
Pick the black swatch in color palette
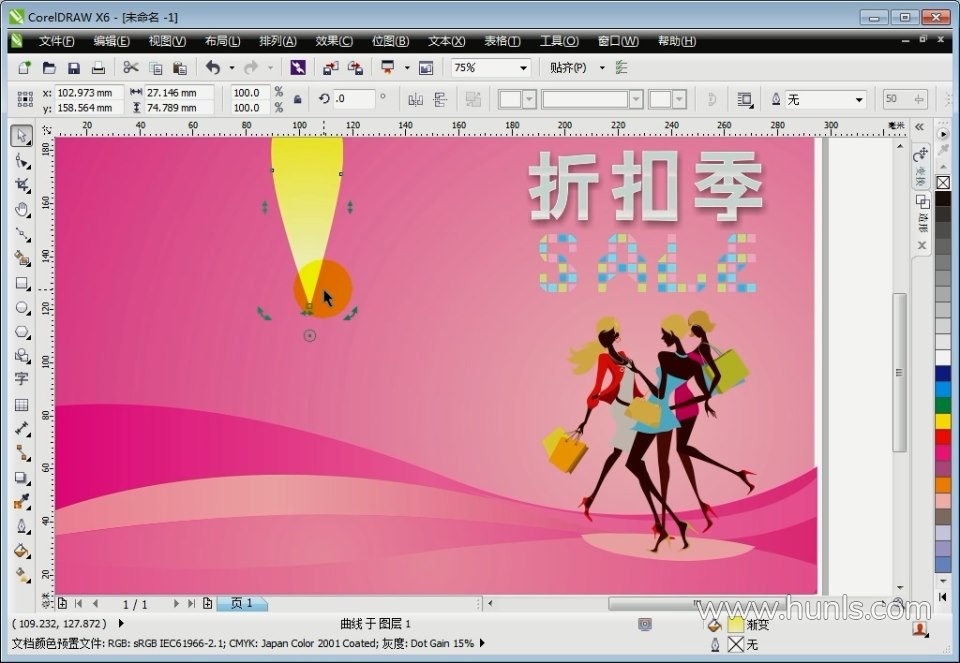click(943, 198)
